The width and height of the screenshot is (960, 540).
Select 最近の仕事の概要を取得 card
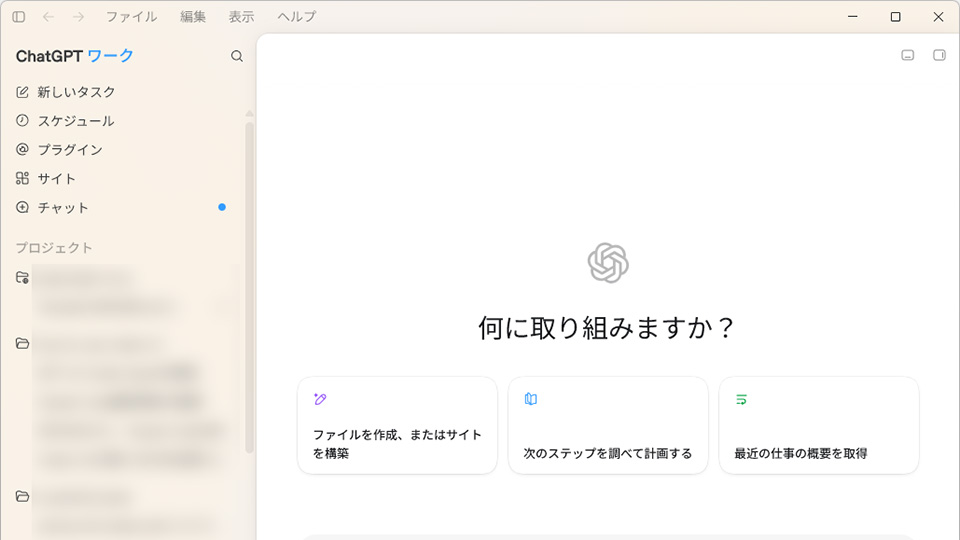(819, 426)
